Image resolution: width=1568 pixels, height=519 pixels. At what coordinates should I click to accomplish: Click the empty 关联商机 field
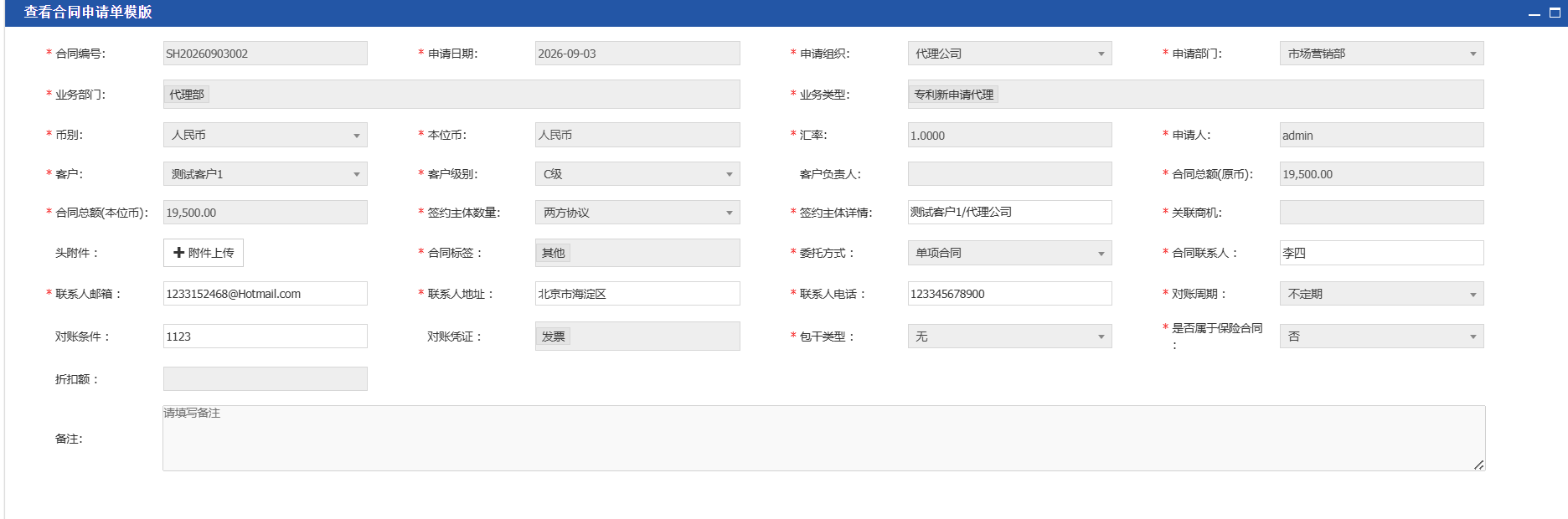[1381, 213]
